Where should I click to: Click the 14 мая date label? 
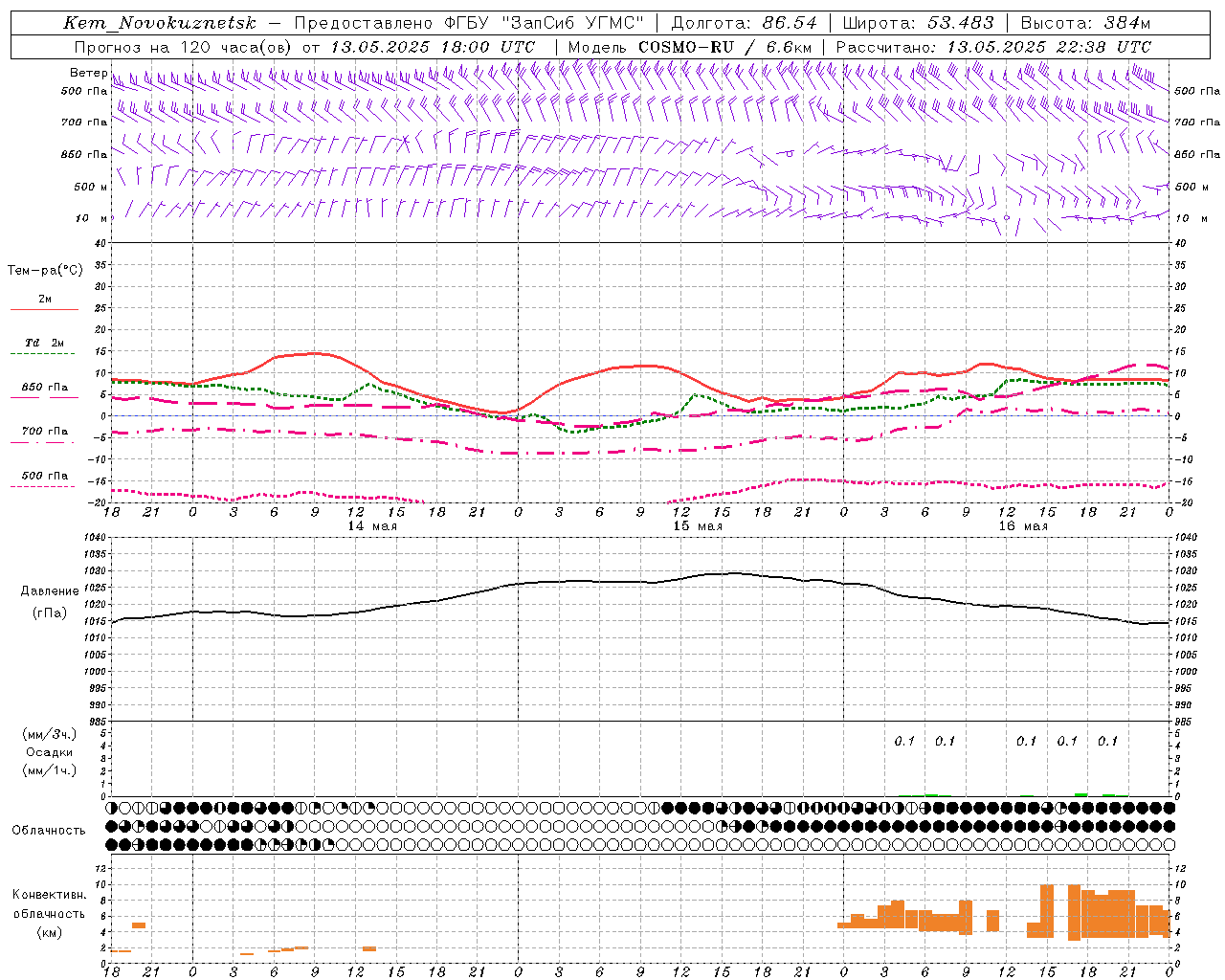pyautogui.click(x=372, y=526)
